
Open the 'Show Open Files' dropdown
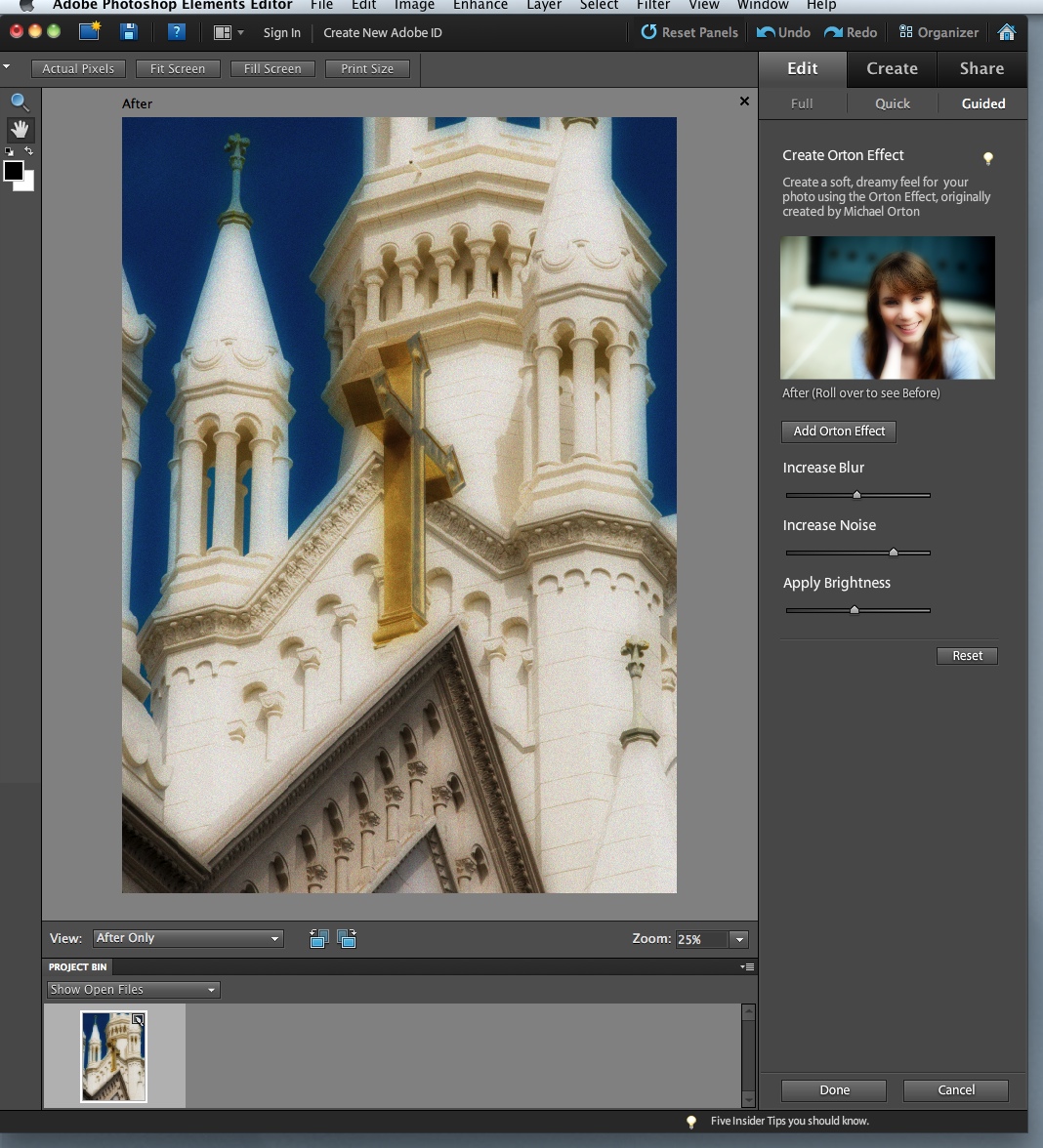[133, 990]
